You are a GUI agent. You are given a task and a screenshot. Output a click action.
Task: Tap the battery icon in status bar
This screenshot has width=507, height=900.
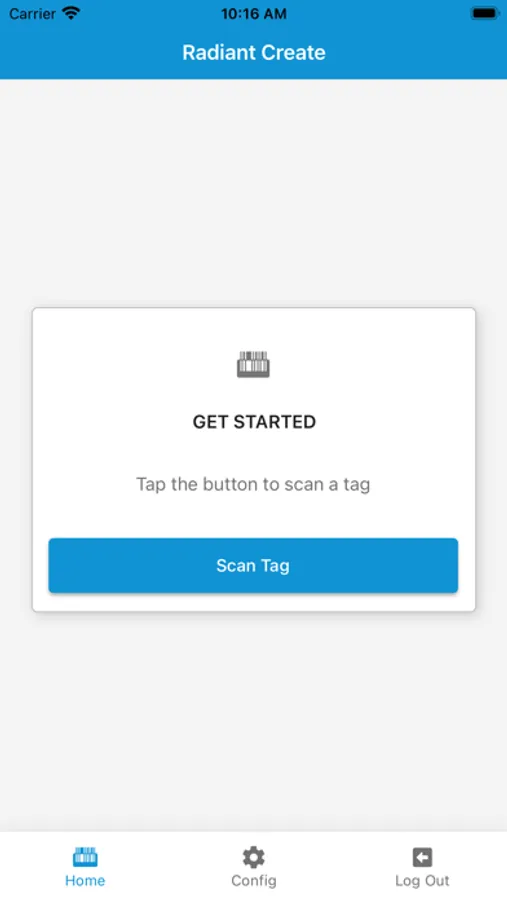click(x=485, y=13)
